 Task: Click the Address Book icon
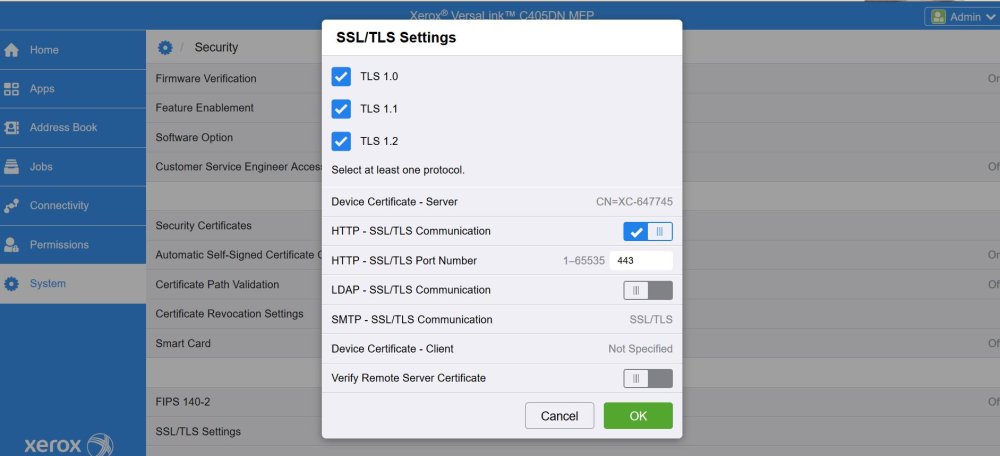12,128
